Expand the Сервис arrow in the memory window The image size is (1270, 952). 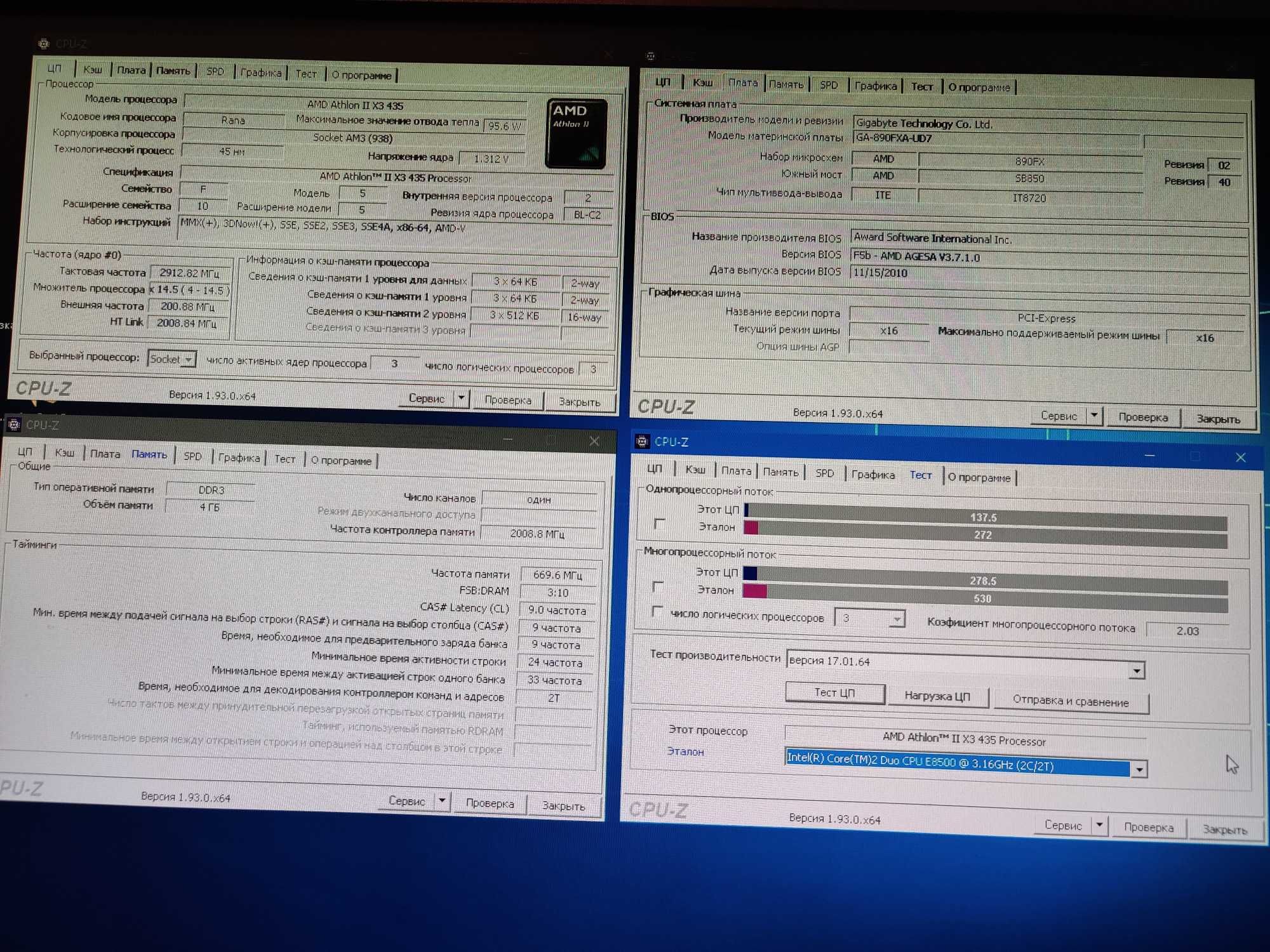[x=442, y=801]
